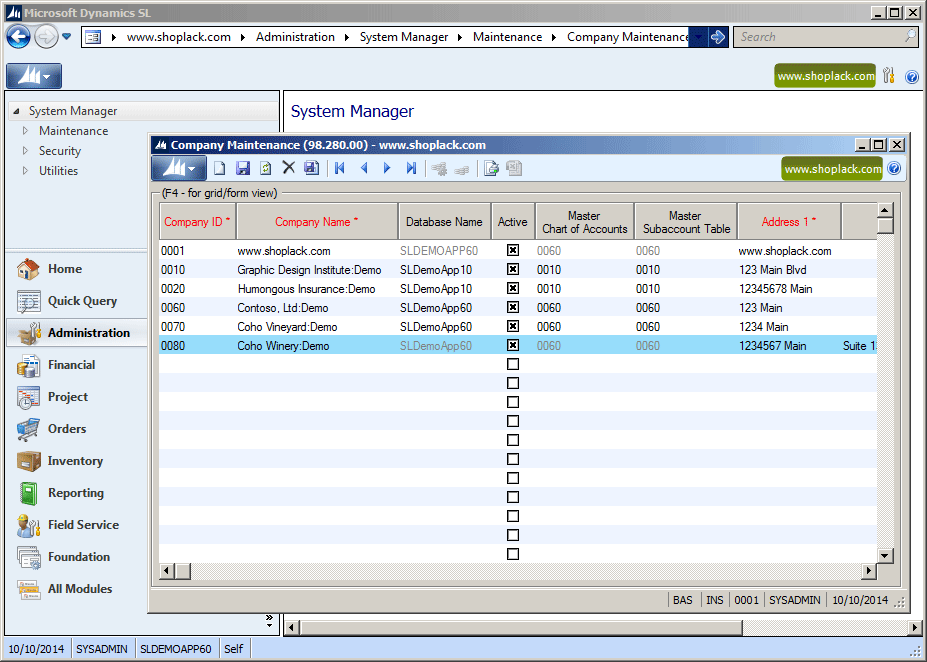Click Company Maintenance in the breadcrumb
Viewport: 927px width, 662px height.
pos(628,37)
